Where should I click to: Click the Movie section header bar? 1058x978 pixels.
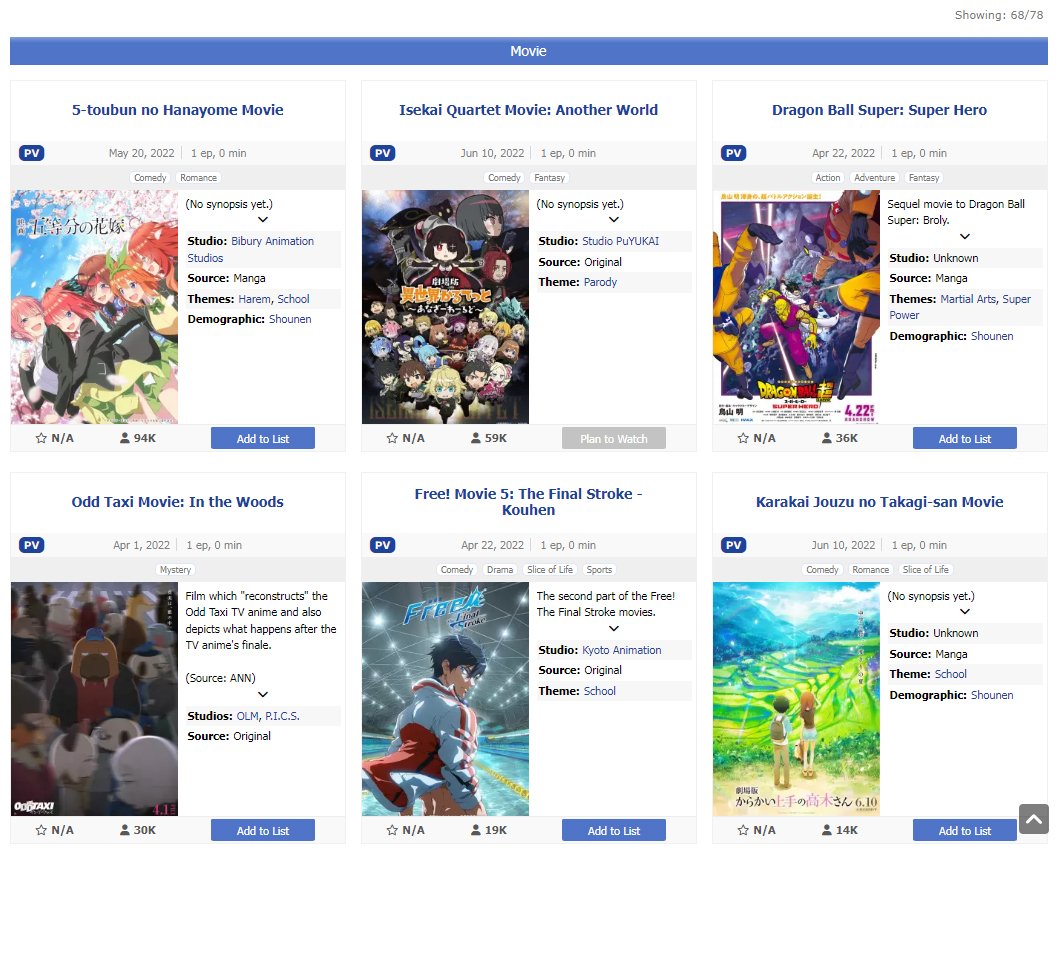pos(528,51)
